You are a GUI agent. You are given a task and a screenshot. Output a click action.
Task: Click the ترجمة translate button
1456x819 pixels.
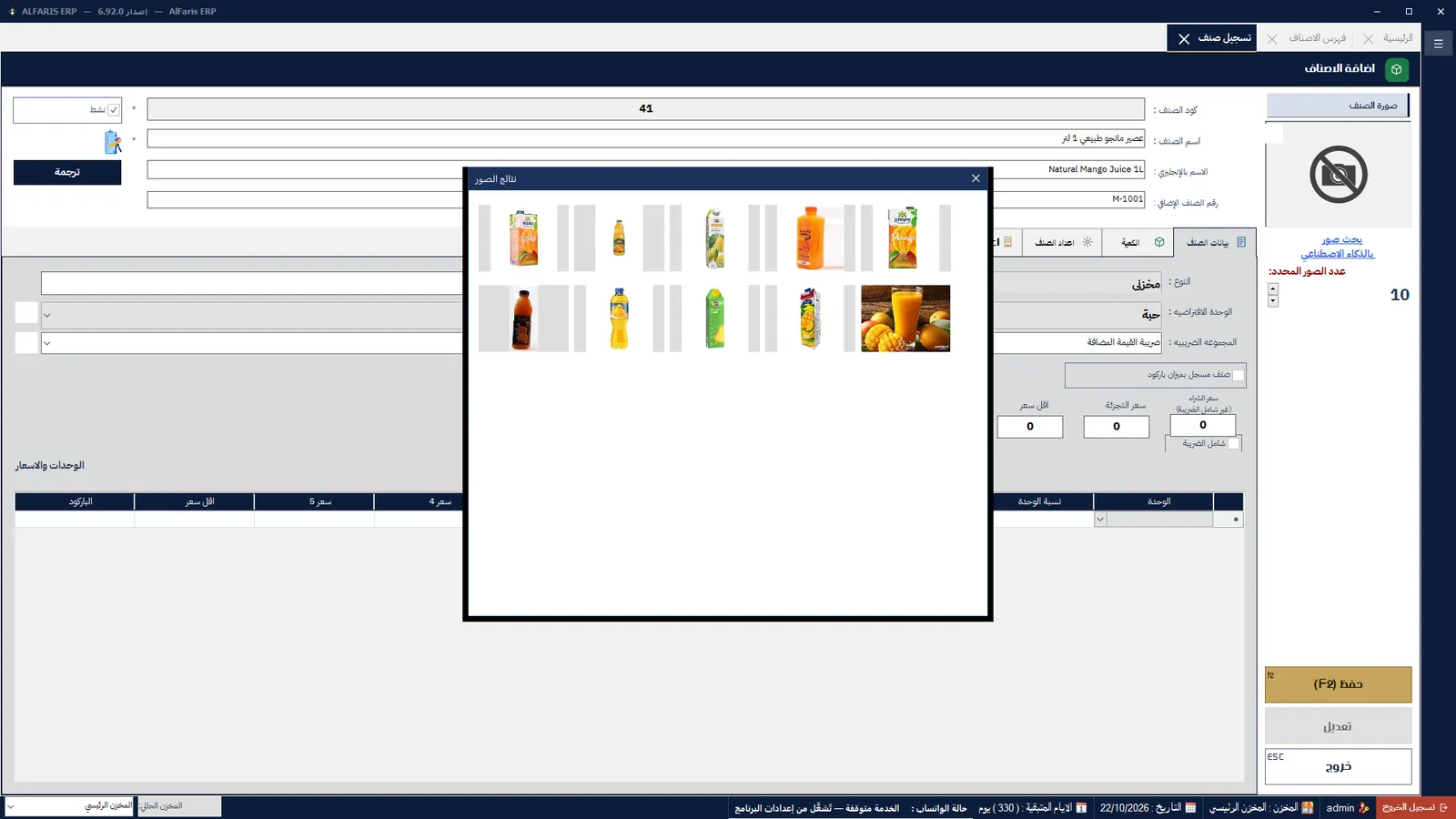click(67, 172)
